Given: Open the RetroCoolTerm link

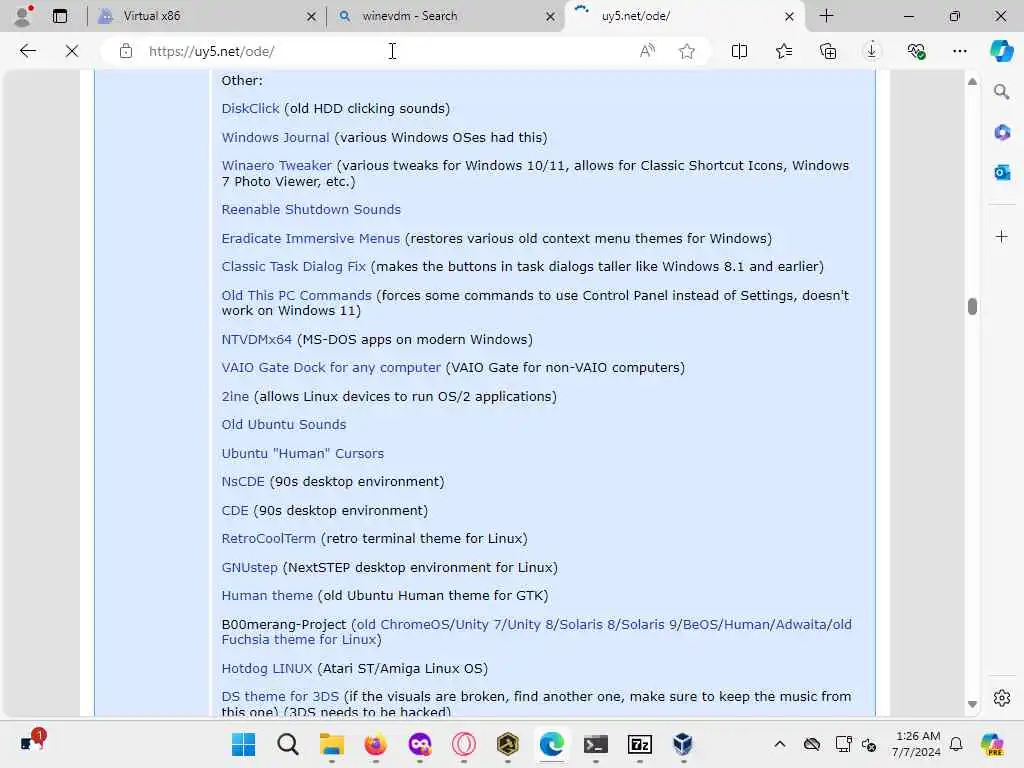Looking at the screenshot, I should pos(268,538).
